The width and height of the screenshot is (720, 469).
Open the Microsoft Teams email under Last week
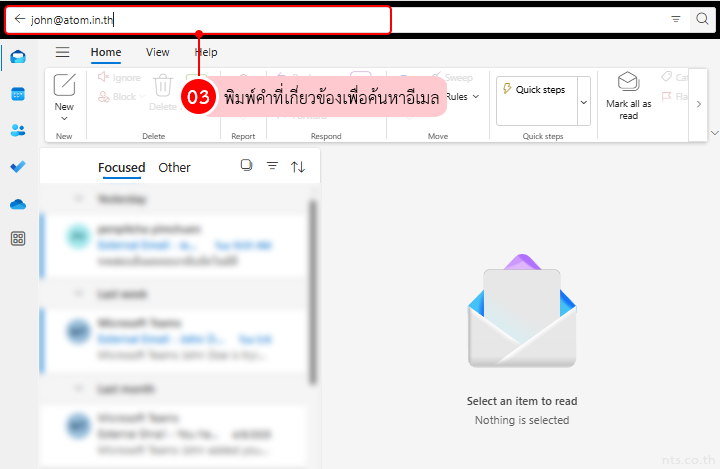click(174, 340)
